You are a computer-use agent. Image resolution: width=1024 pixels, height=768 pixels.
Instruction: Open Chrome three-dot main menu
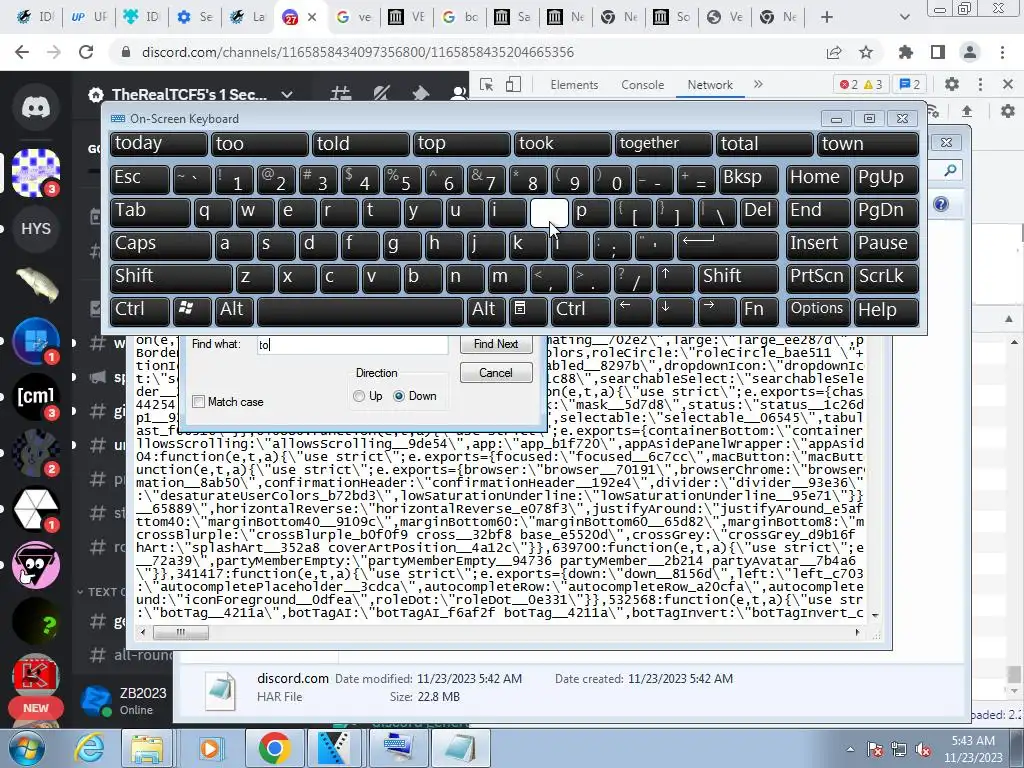(1002, 52)
